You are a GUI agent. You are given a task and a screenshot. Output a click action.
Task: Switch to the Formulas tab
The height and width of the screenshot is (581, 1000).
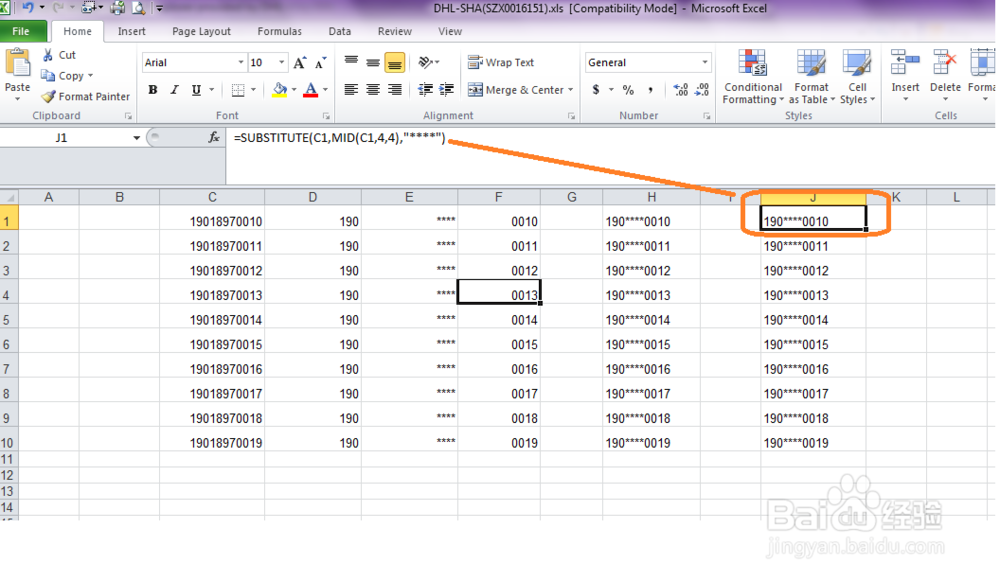[279, 31]
